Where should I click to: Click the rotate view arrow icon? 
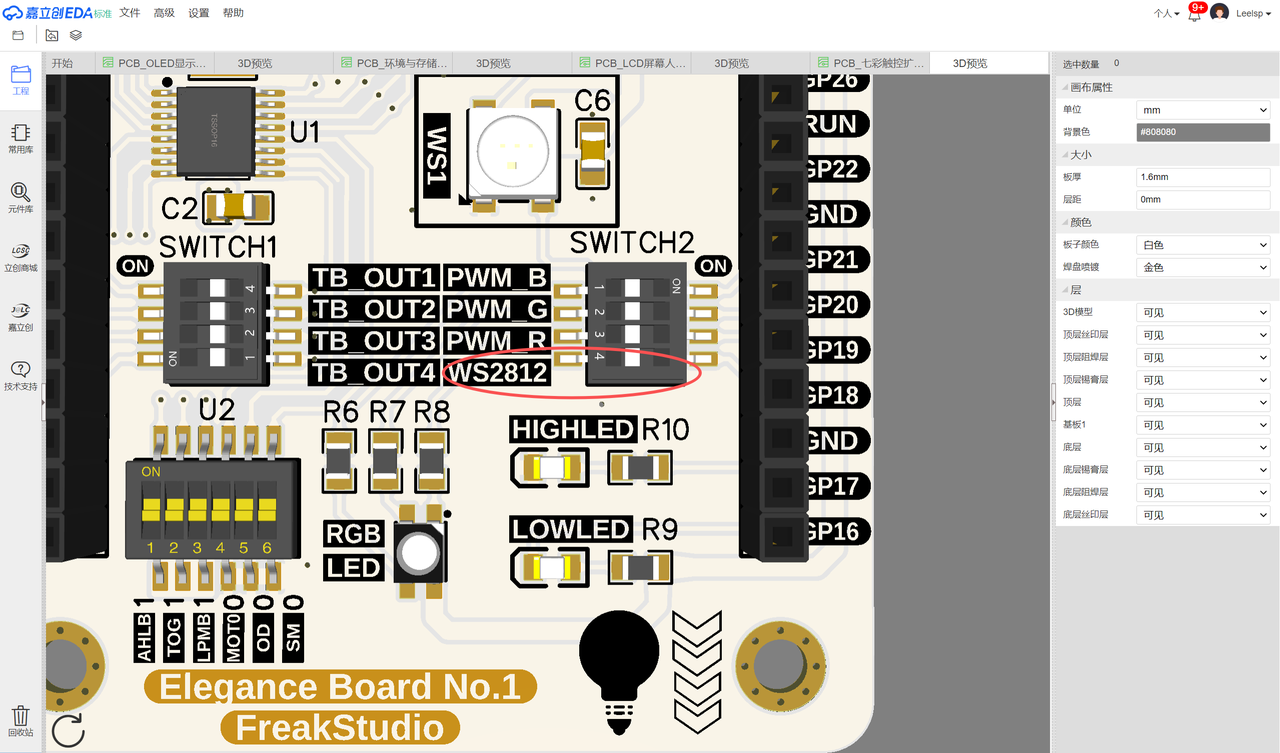(x=67, y=730)
